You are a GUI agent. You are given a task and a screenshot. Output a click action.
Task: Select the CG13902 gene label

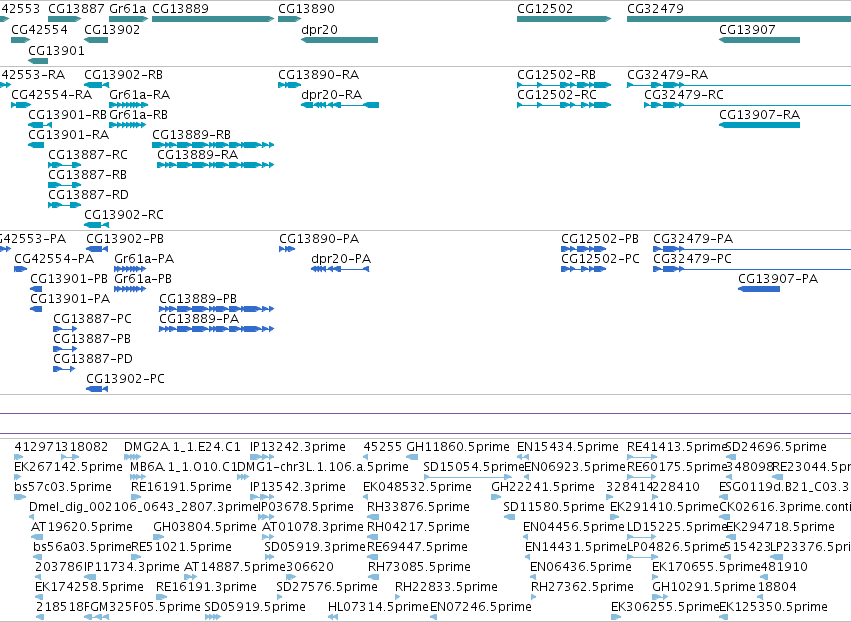click(112, 29)
